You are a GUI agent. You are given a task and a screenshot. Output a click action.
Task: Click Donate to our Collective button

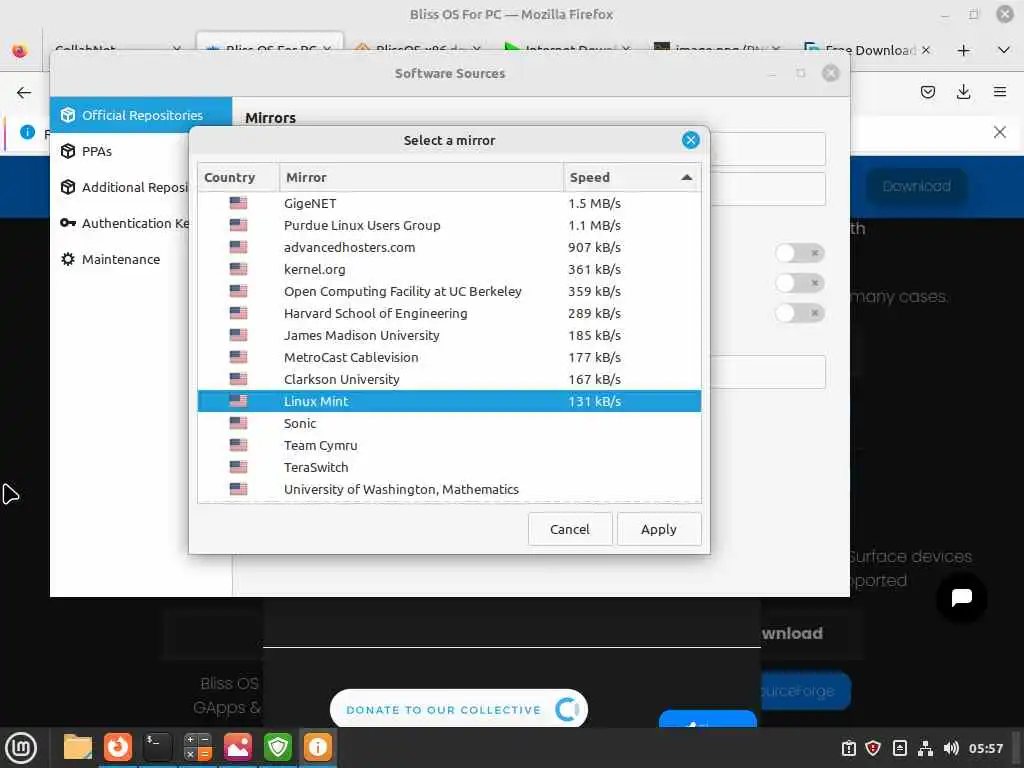tap(458, 709)
